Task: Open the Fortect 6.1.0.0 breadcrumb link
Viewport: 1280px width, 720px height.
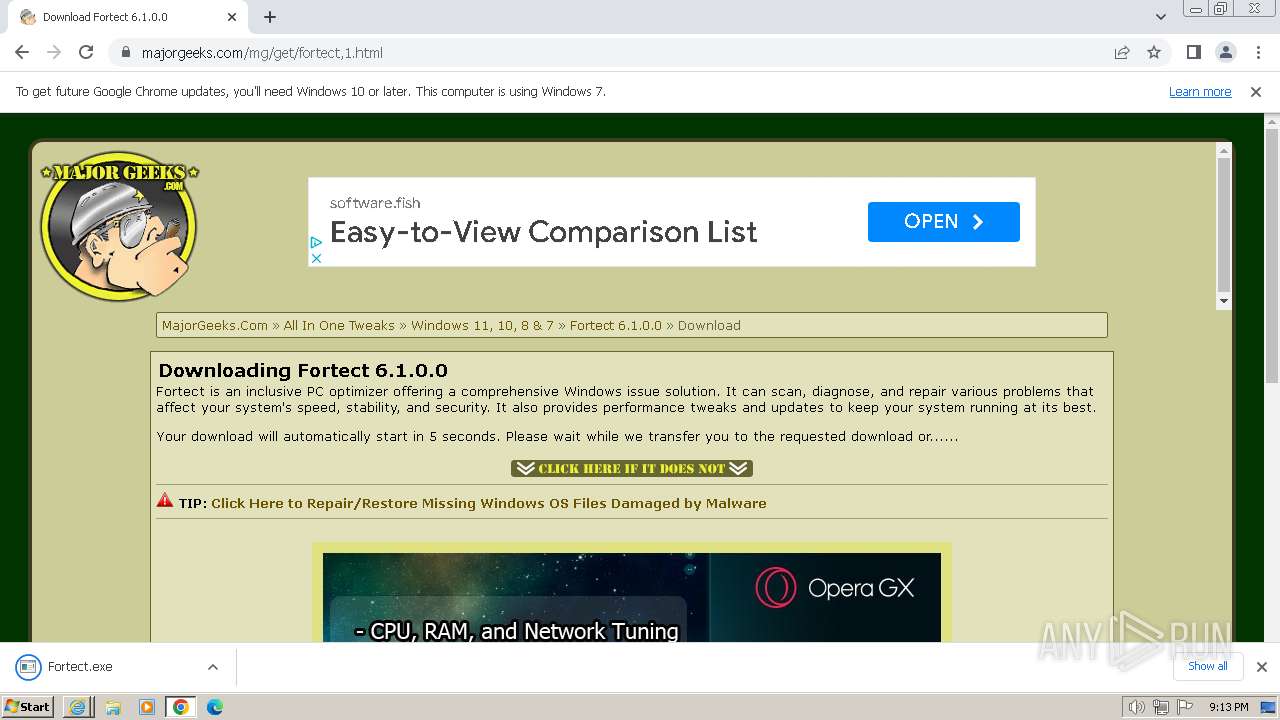Action: (616, 325)
